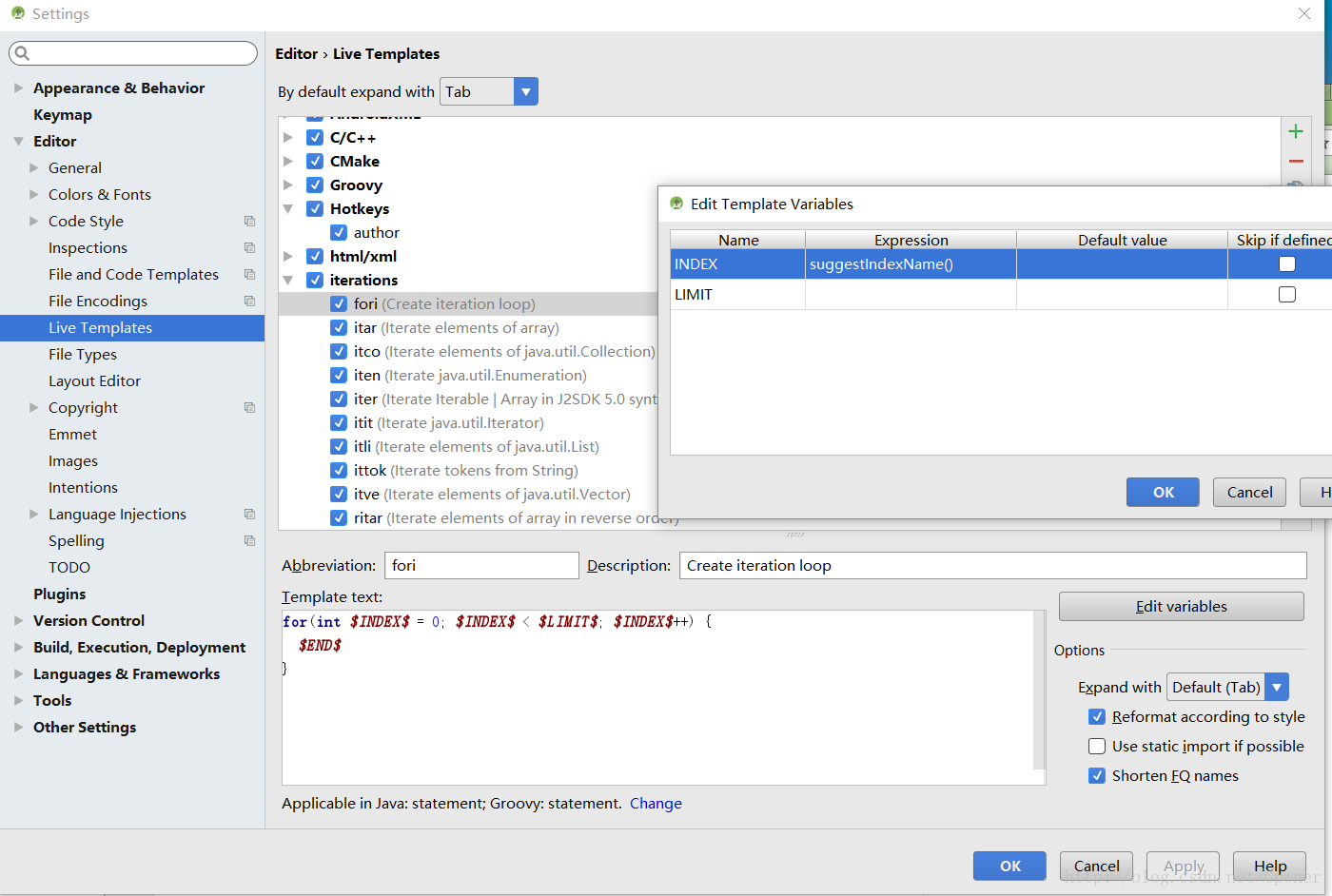The width and height of the screenshot is (1332, 896).
Task: Collapse the iterations template group
Action: (288, 280)
